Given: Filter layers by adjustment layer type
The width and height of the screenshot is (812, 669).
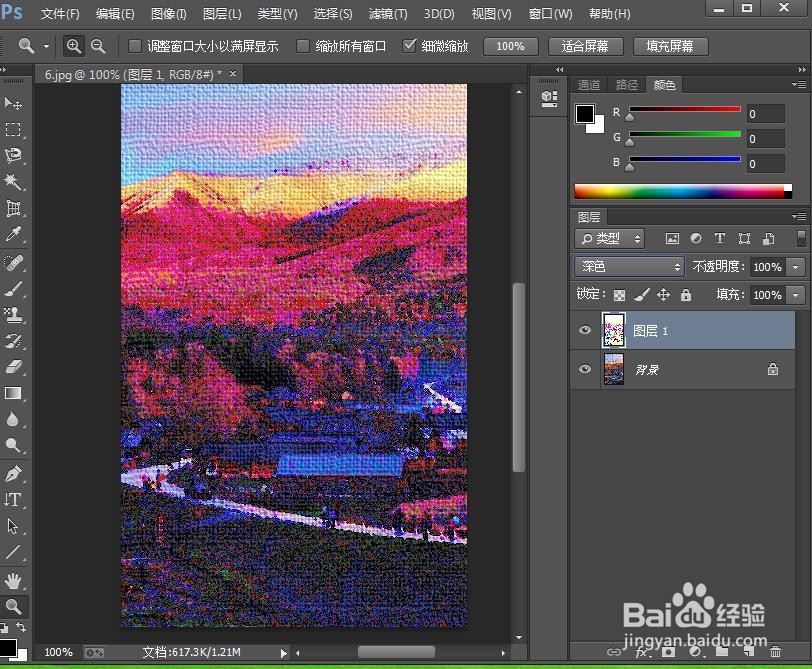Looking at the screenshot, I should click(696, 238).
